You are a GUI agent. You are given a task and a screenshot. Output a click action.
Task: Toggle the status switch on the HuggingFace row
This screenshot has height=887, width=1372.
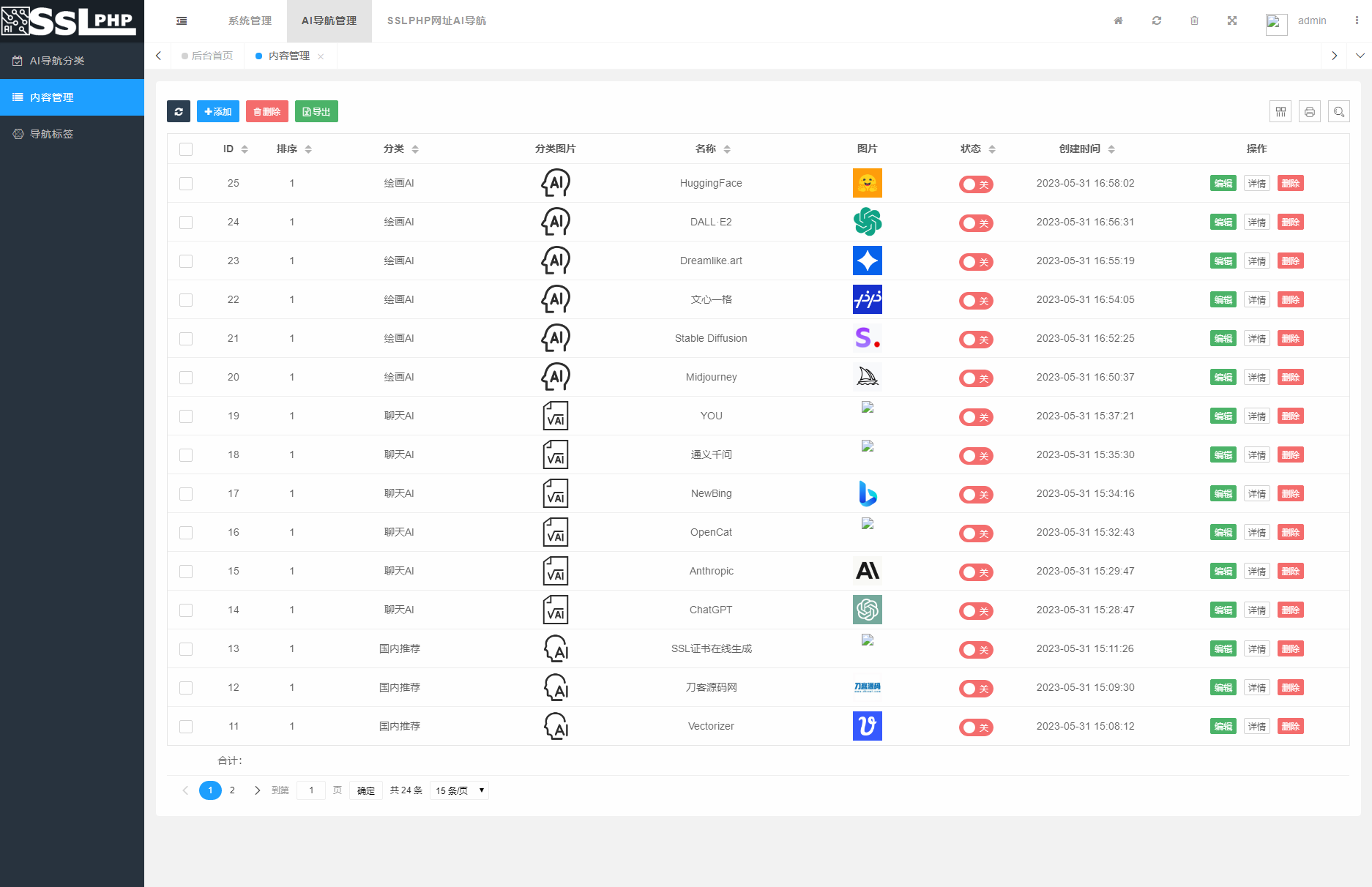pos(976,184)
